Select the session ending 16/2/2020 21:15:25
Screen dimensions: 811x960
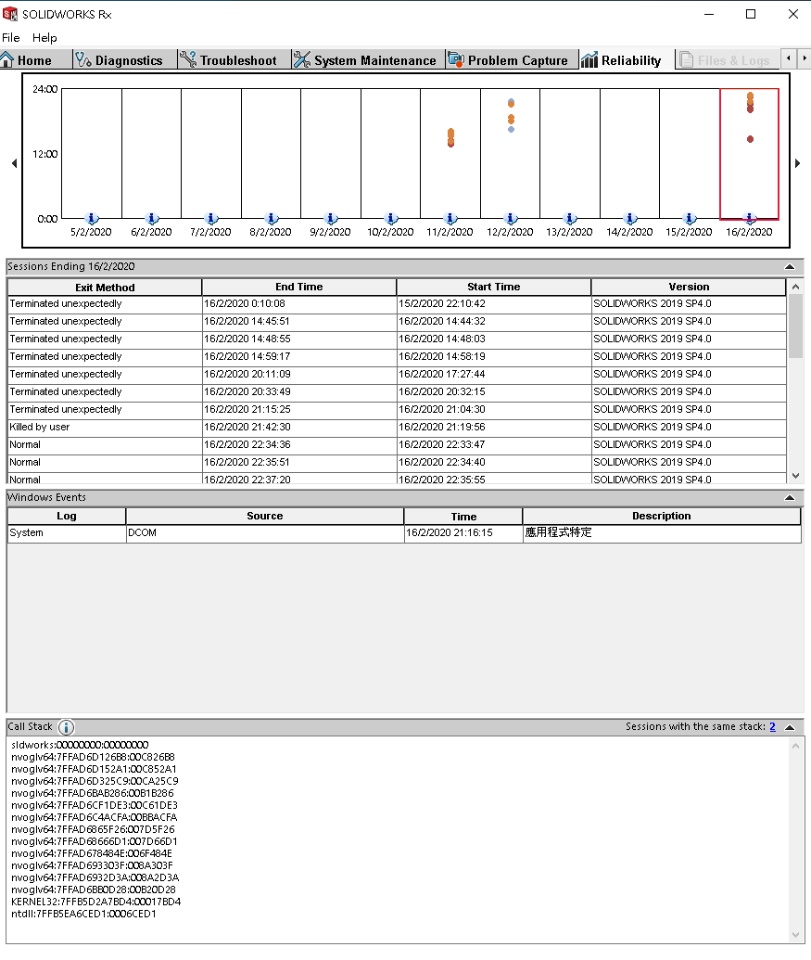[x=397, y=410]
